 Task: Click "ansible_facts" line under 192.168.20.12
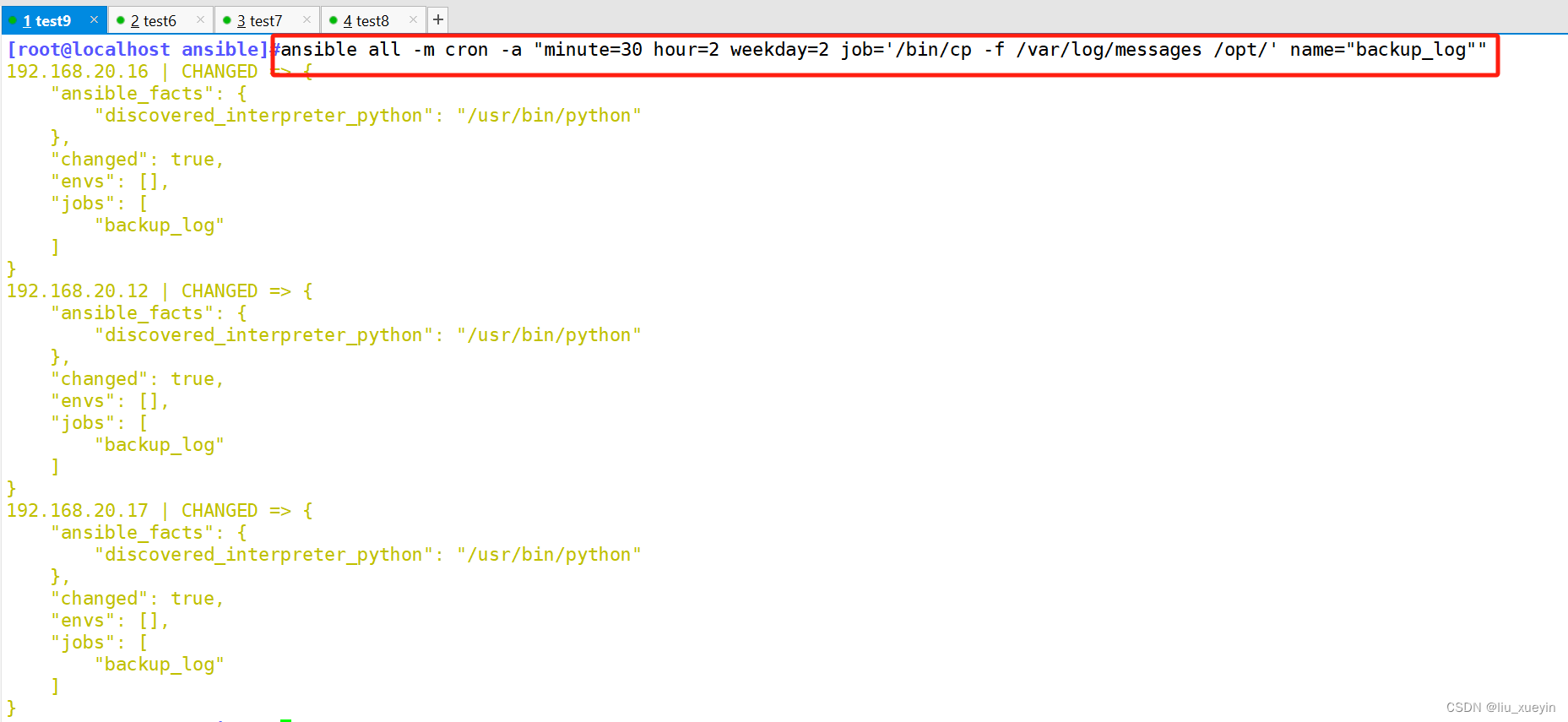pos(149,313)
